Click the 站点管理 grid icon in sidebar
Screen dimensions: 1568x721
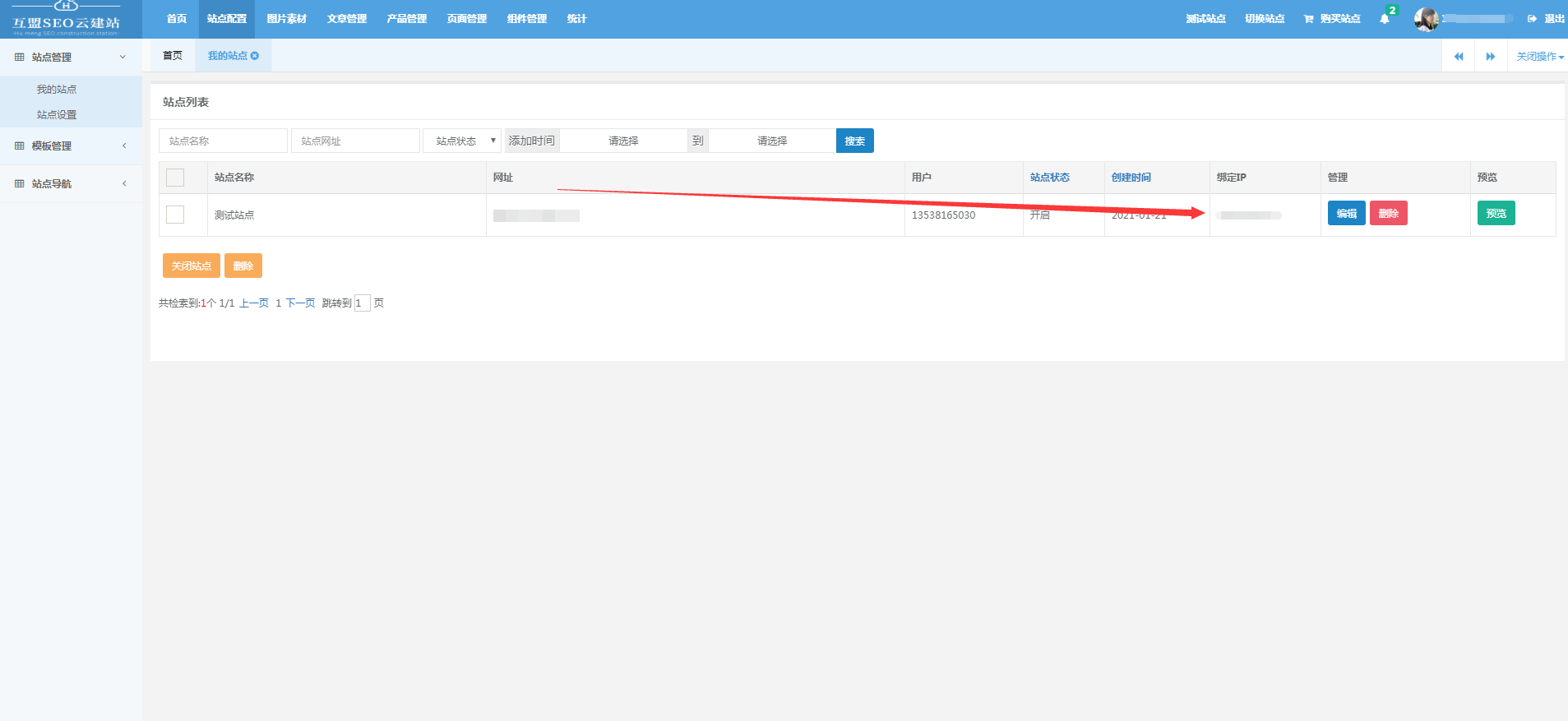pyautogui.click(x=20, y=58)
